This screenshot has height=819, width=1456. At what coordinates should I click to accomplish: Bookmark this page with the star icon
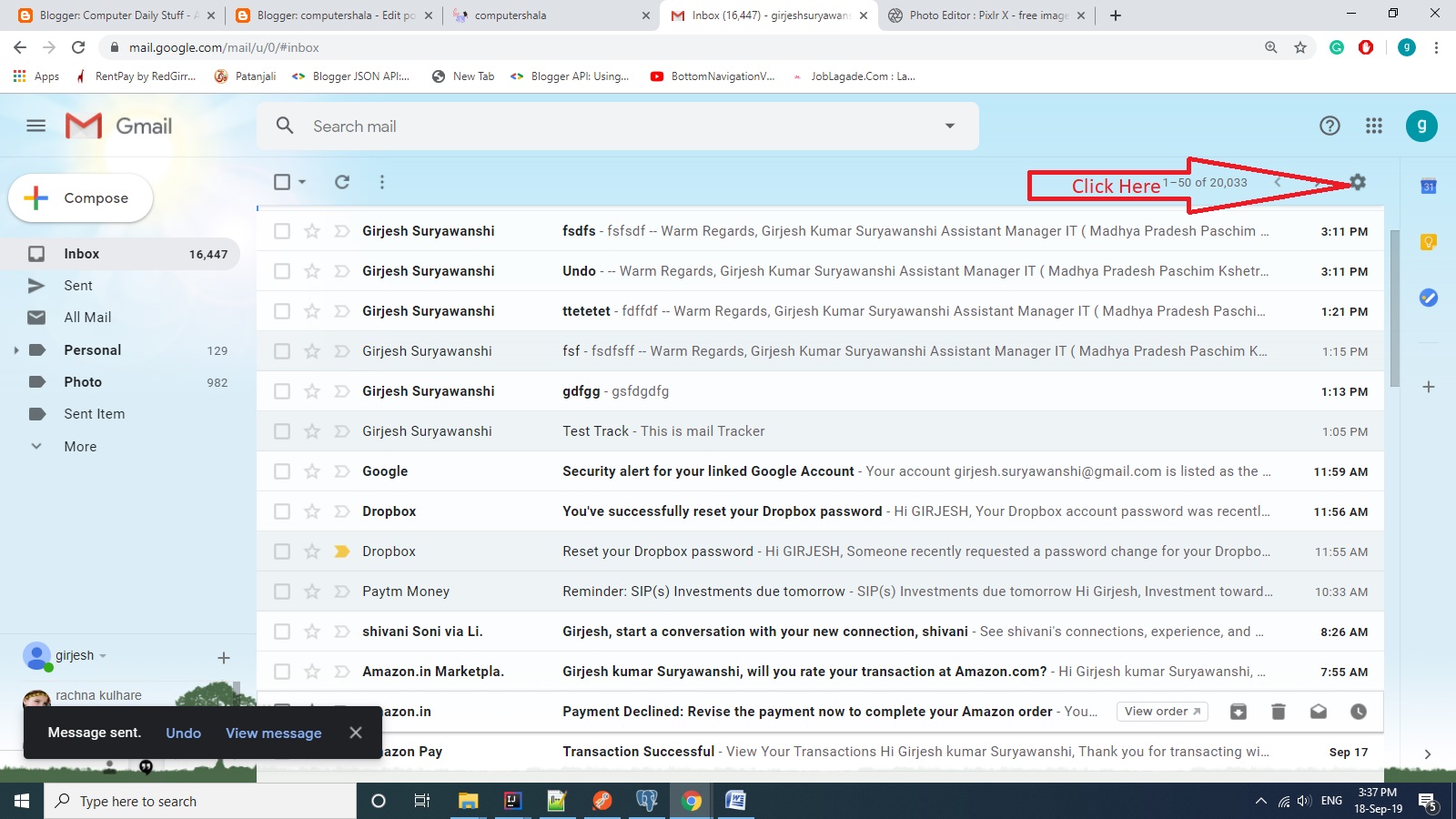point(1300,47)
